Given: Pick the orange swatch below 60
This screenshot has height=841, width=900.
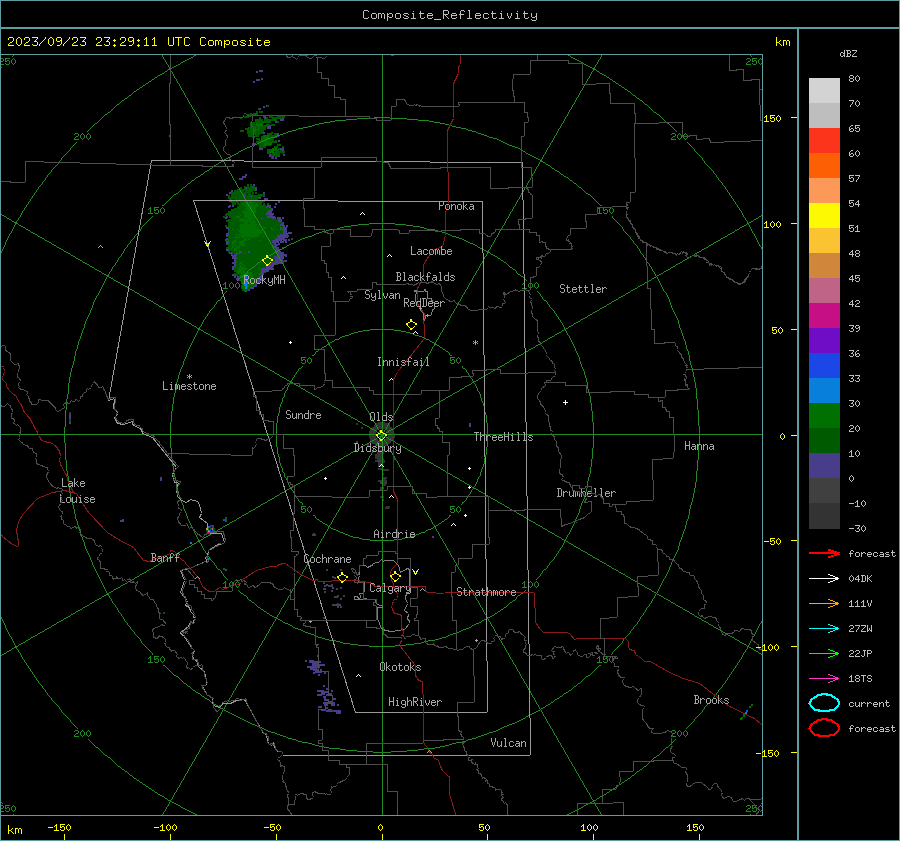Looking at the screenshot, I should 824,165.
